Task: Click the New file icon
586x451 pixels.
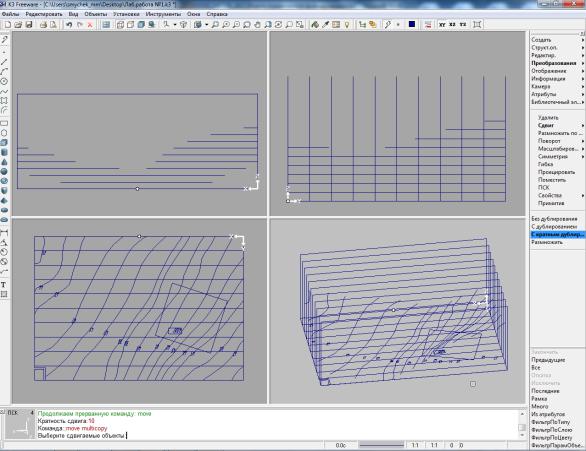Action: (7, 25)
